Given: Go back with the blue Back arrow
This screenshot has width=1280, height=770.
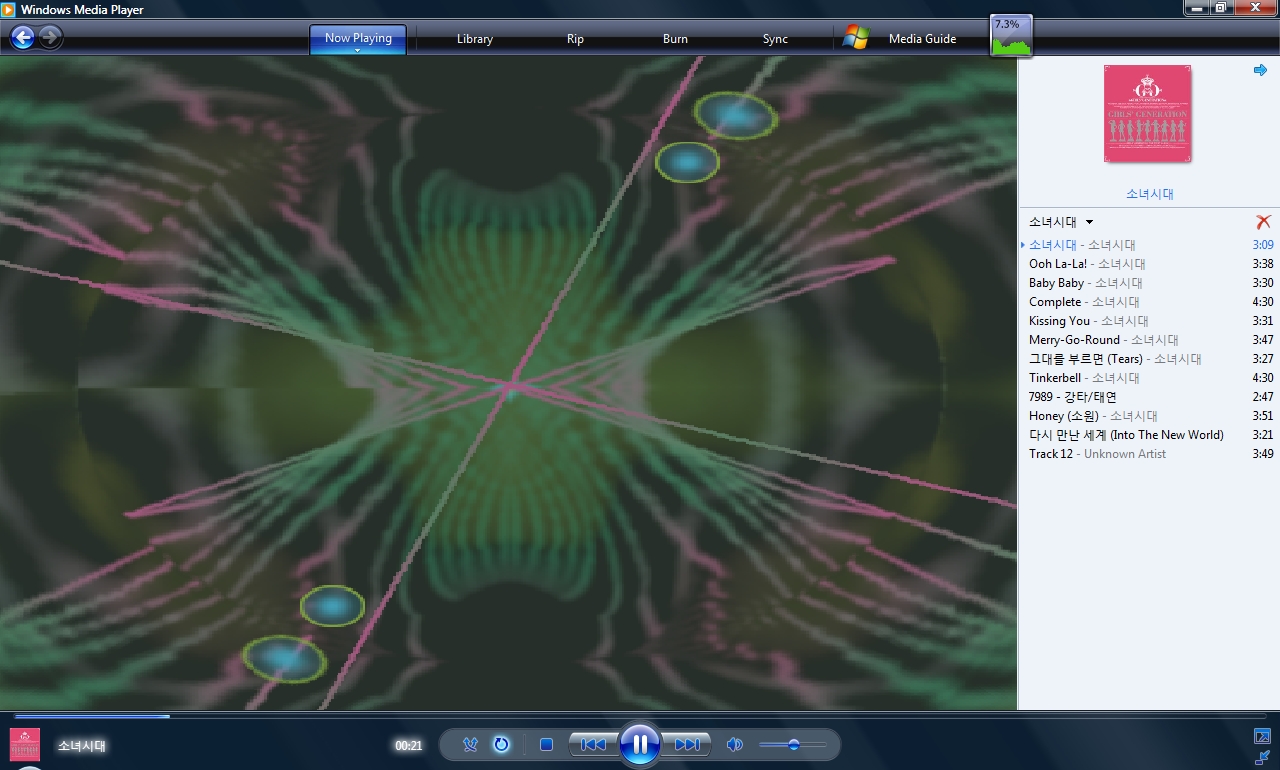Looking at the screenshot, I should tap(22, 38).
